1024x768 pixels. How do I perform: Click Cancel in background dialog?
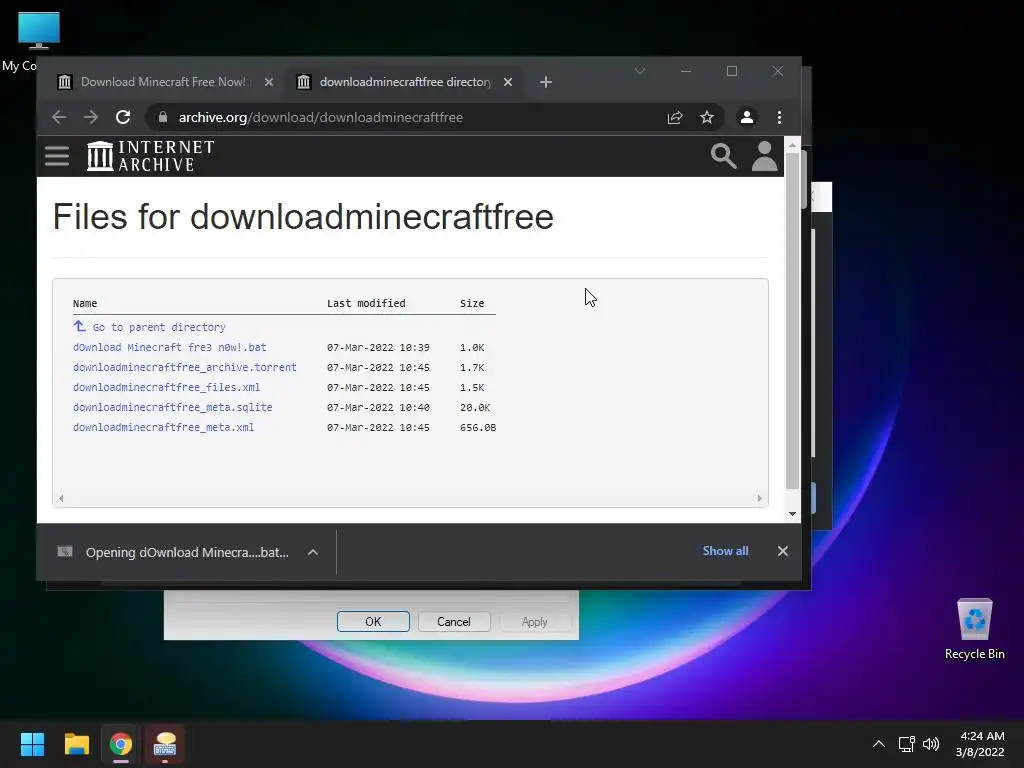[454, 622]
